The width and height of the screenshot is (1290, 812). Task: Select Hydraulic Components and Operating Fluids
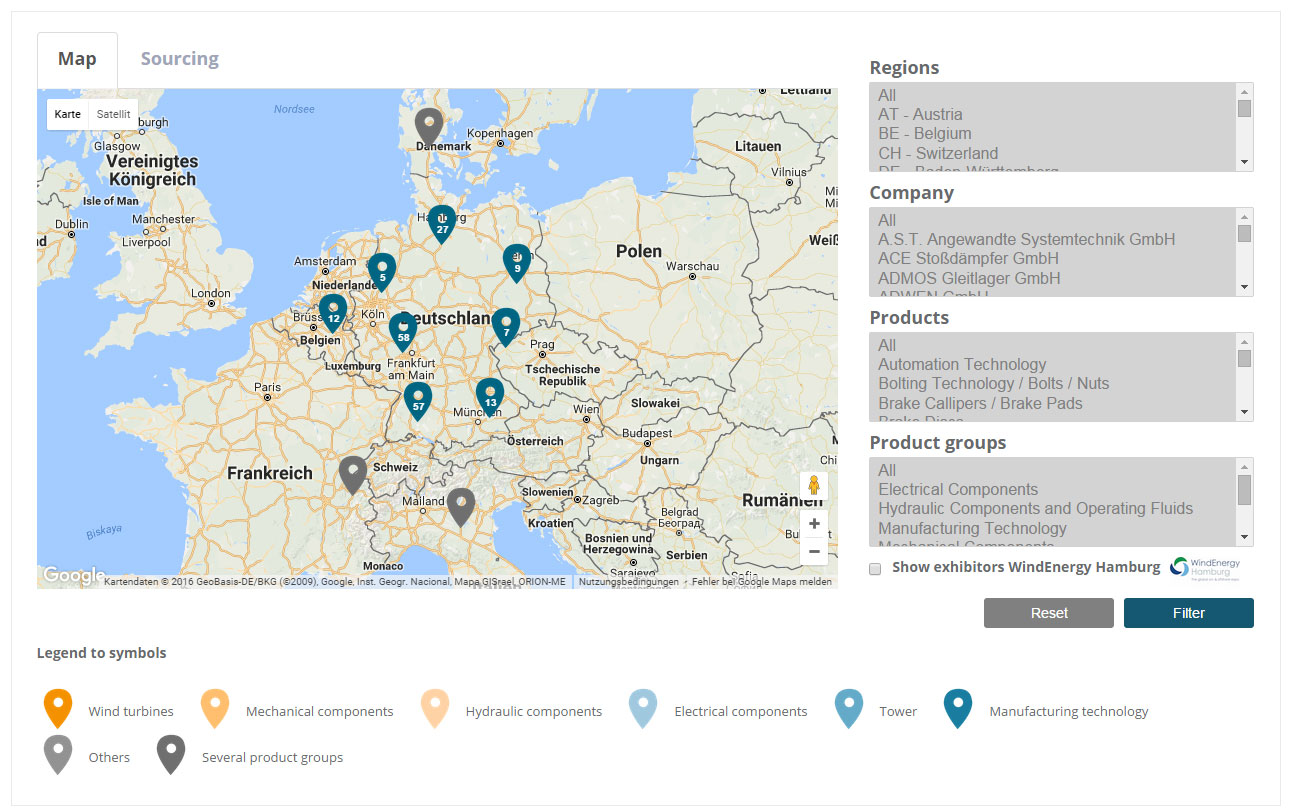(1053, 509)
